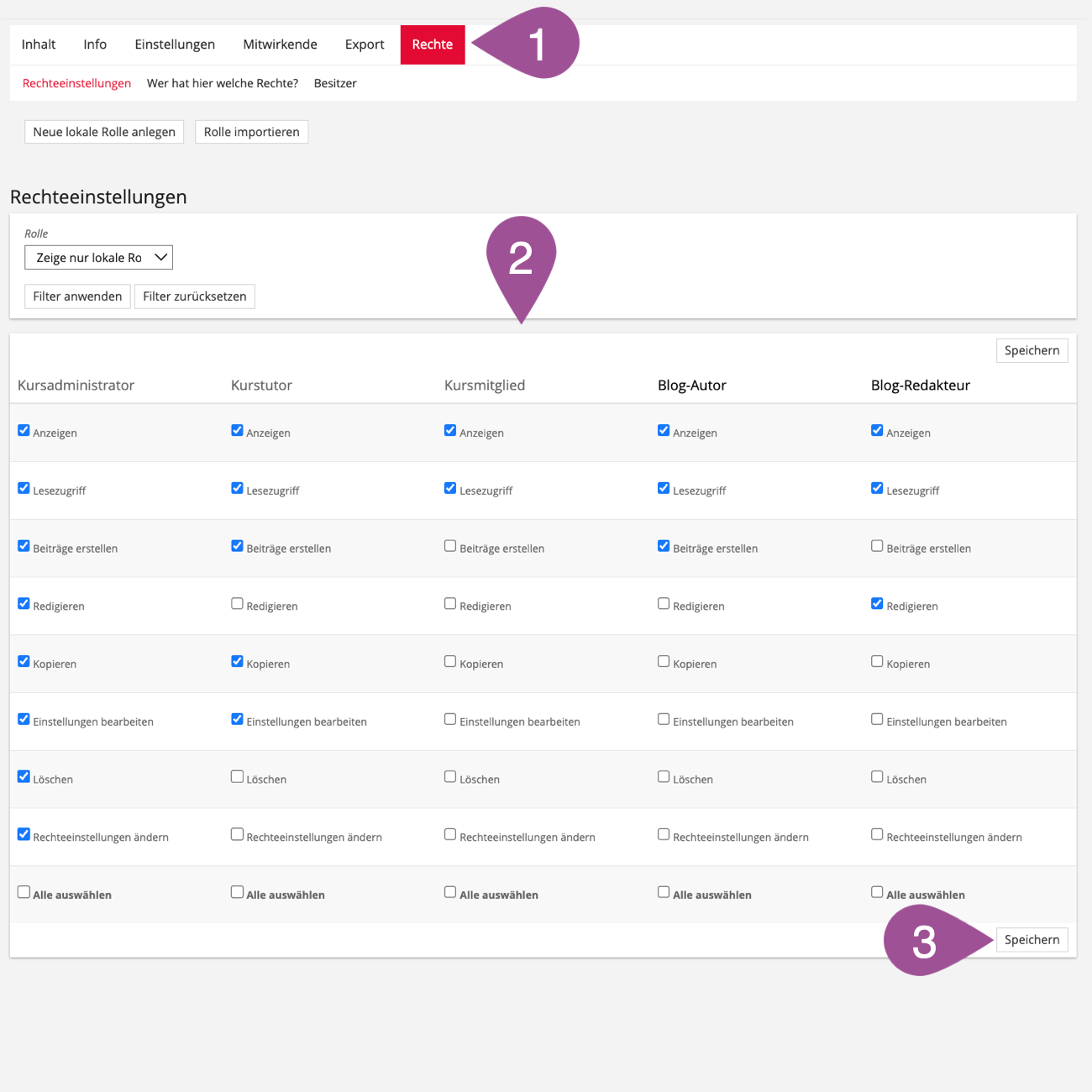Image resolution: width=1092 pixels, height=1092 pixels.
Task: Enable Kopieren for Blog-Redakteur
Action: click(x=877, y=662)
